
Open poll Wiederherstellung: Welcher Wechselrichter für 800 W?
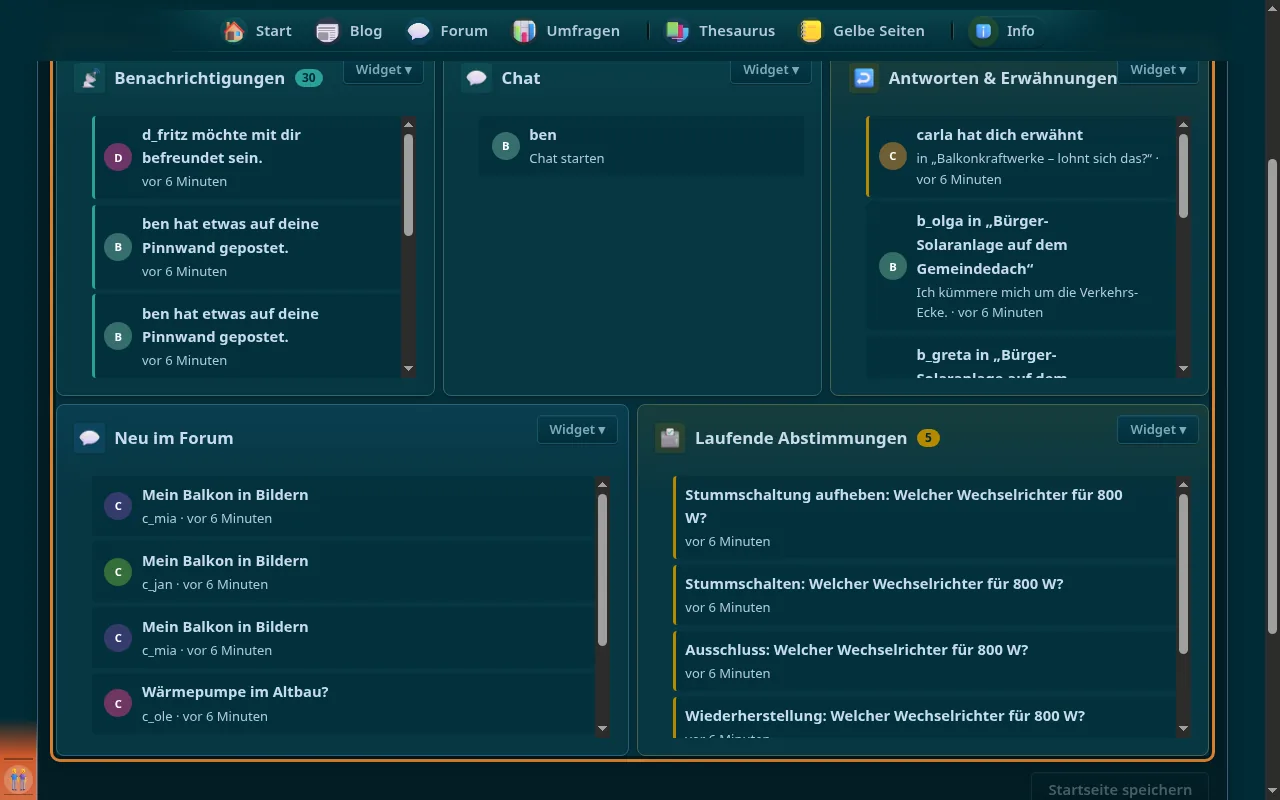[x=924, y=718]
